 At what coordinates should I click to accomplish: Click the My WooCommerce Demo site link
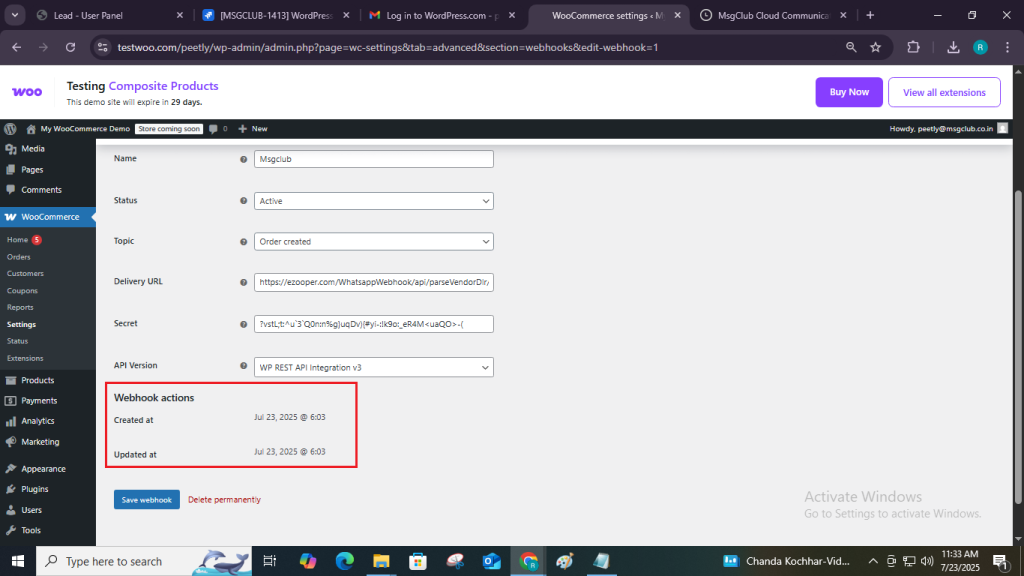click(x=78, y=129)
